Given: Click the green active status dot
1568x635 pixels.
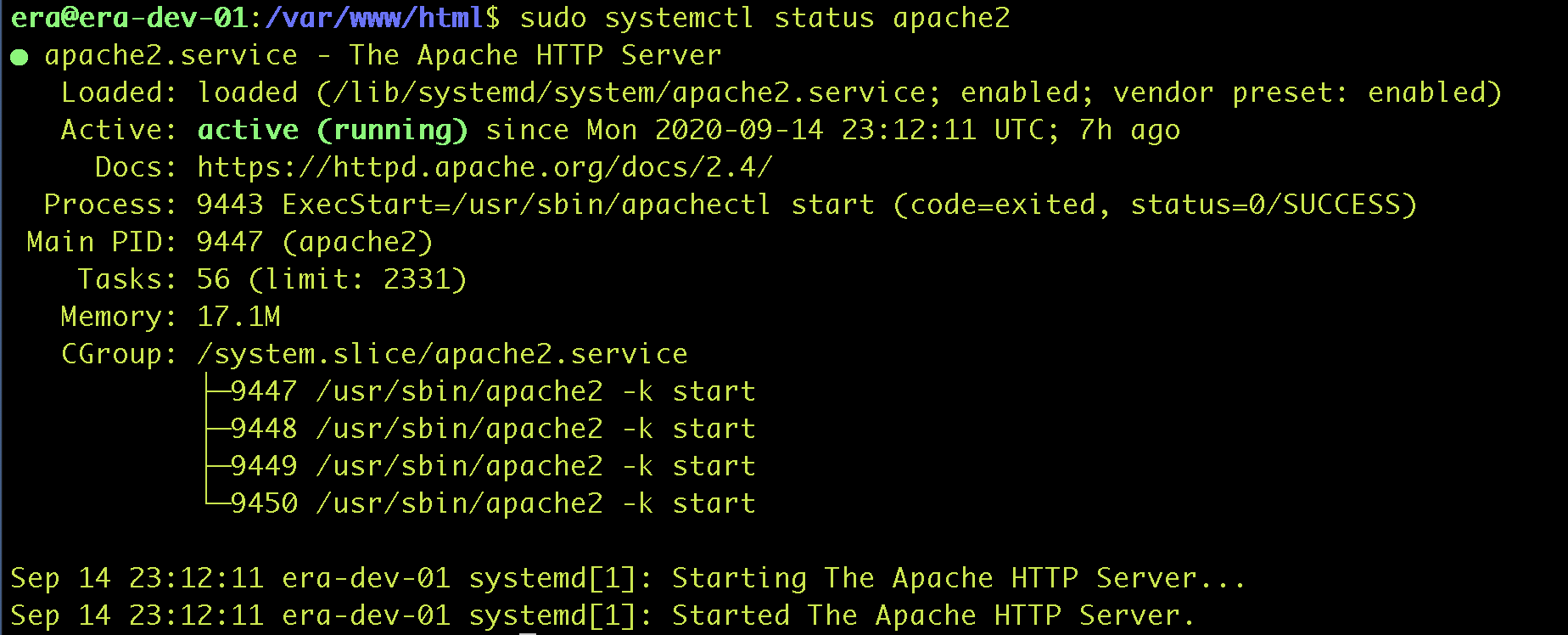Looking at the screenshot, I should (x=19, y=57).
